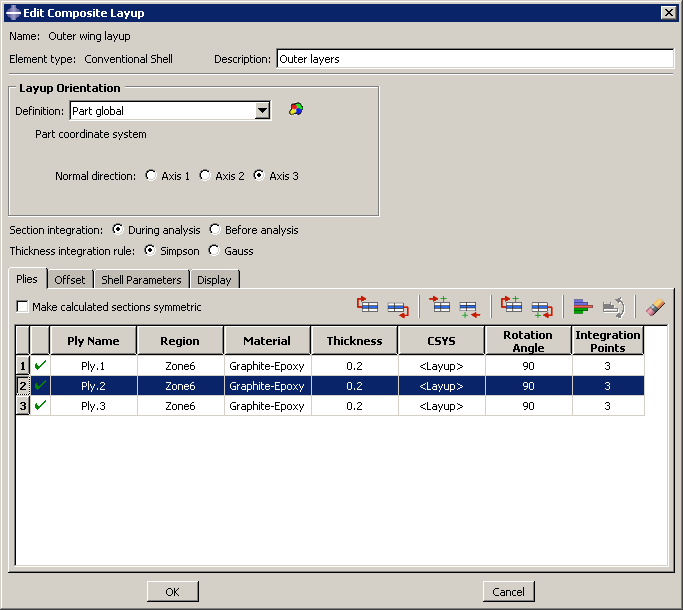Viewport: 683px width, 610px height.
Task: Open the Definition dropdown showing Part global
Action: (x=262, y=111)
